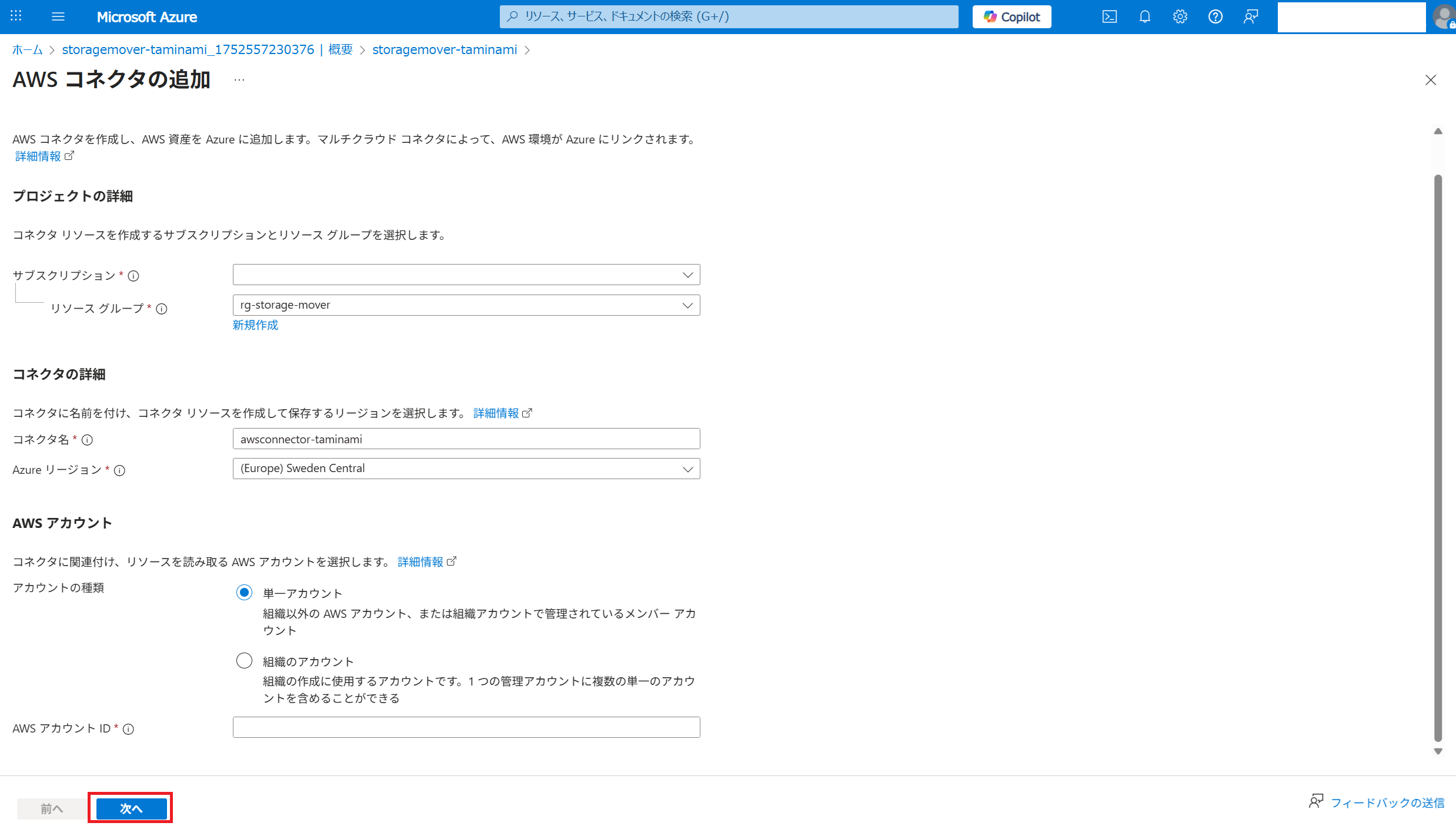Click 新規作成 to create a resource group
1456x826 pixels.
(x=255, y=325)
